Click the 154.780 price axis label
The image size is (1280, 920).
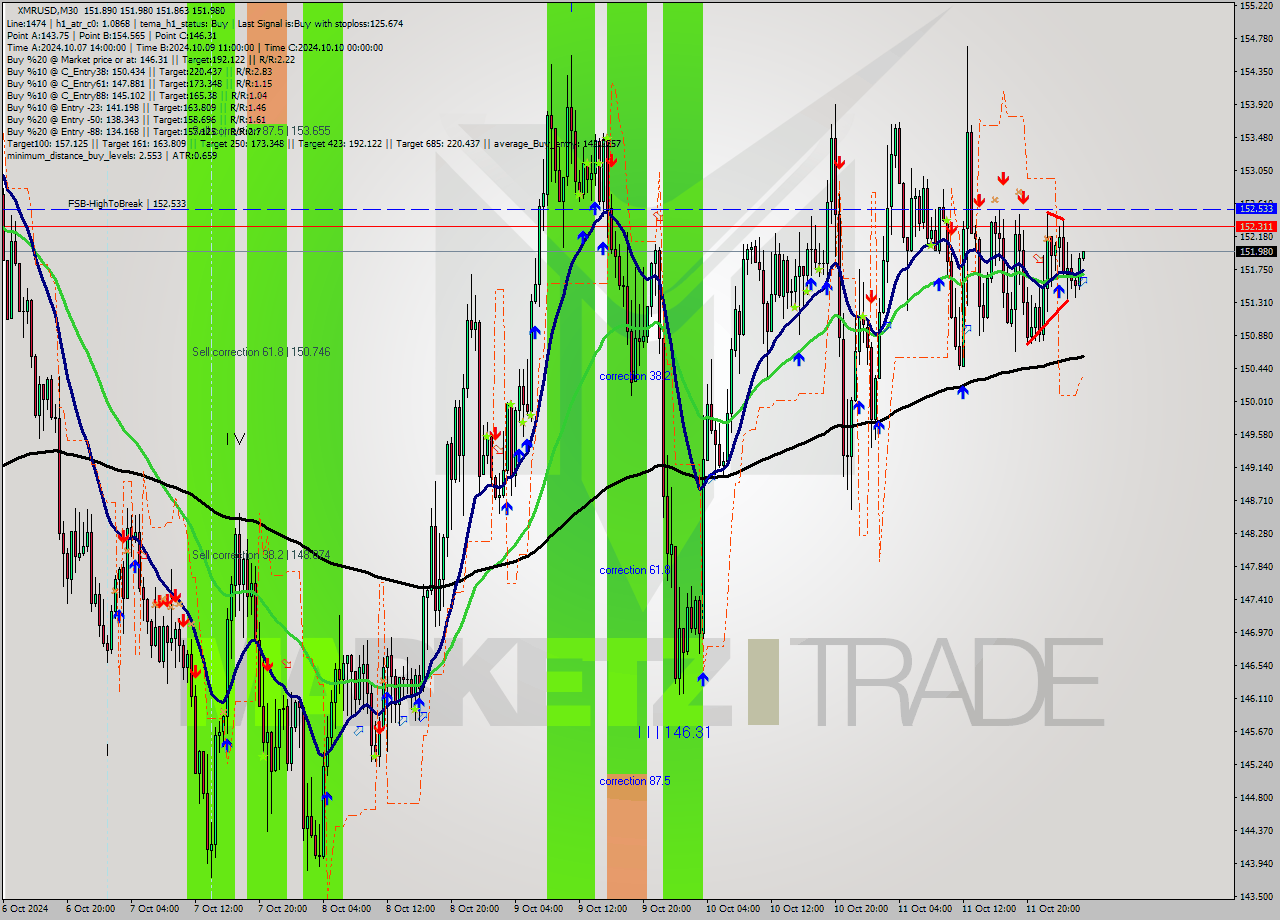point(1255,39)
